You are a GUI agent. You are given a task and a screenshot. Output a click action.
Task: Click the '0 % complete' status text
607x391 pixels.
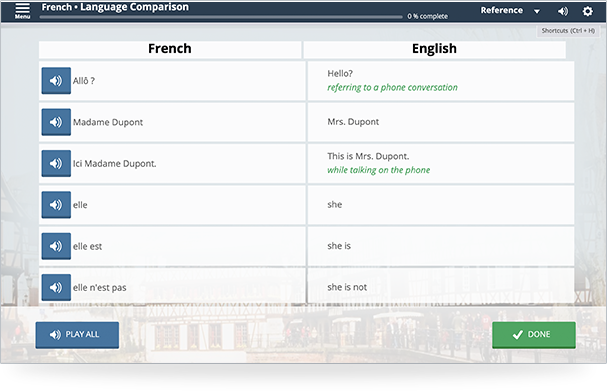(x=427, y=16)
